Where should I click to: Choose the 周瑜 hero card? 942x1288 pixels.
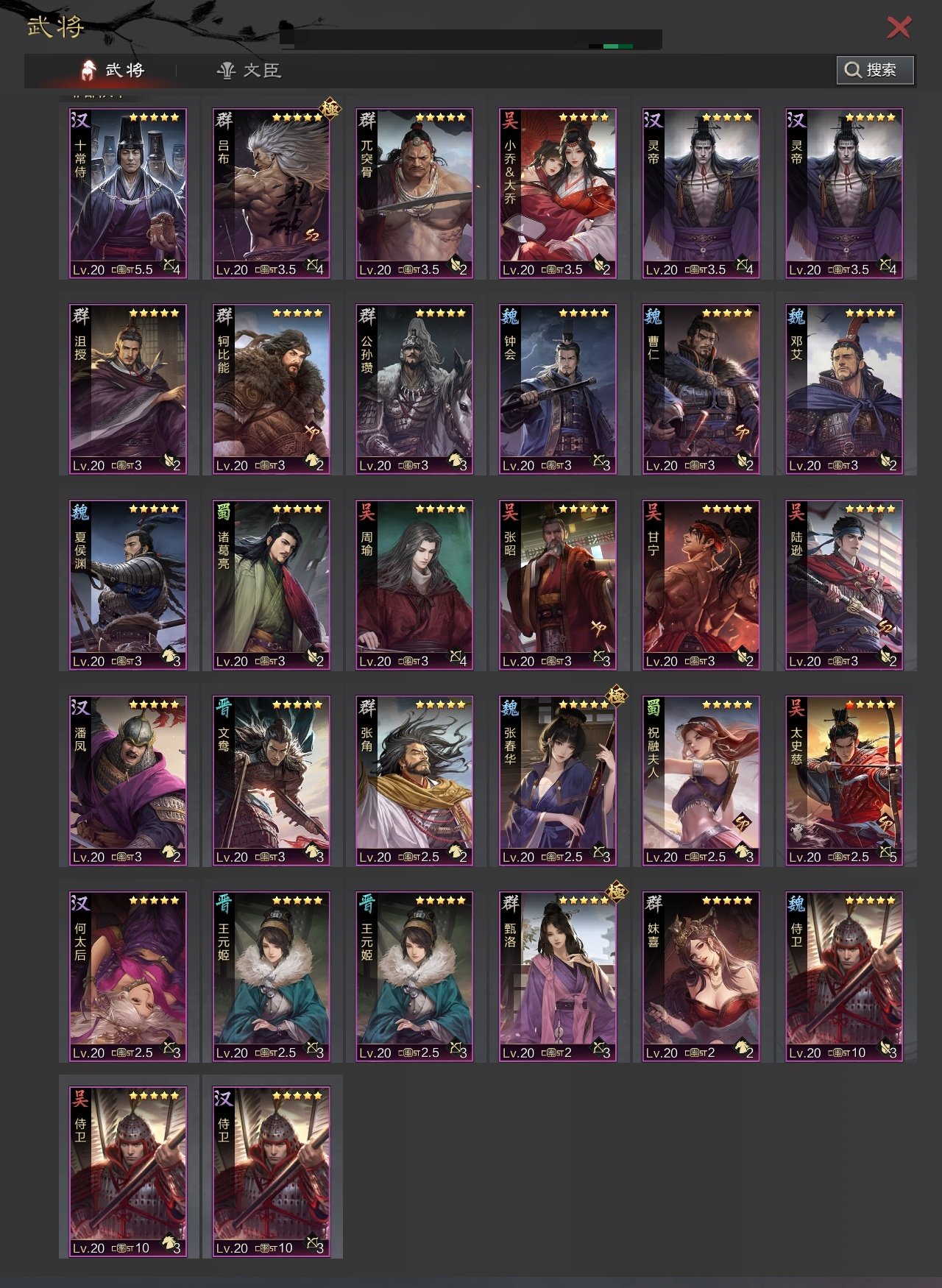point(414,585)
